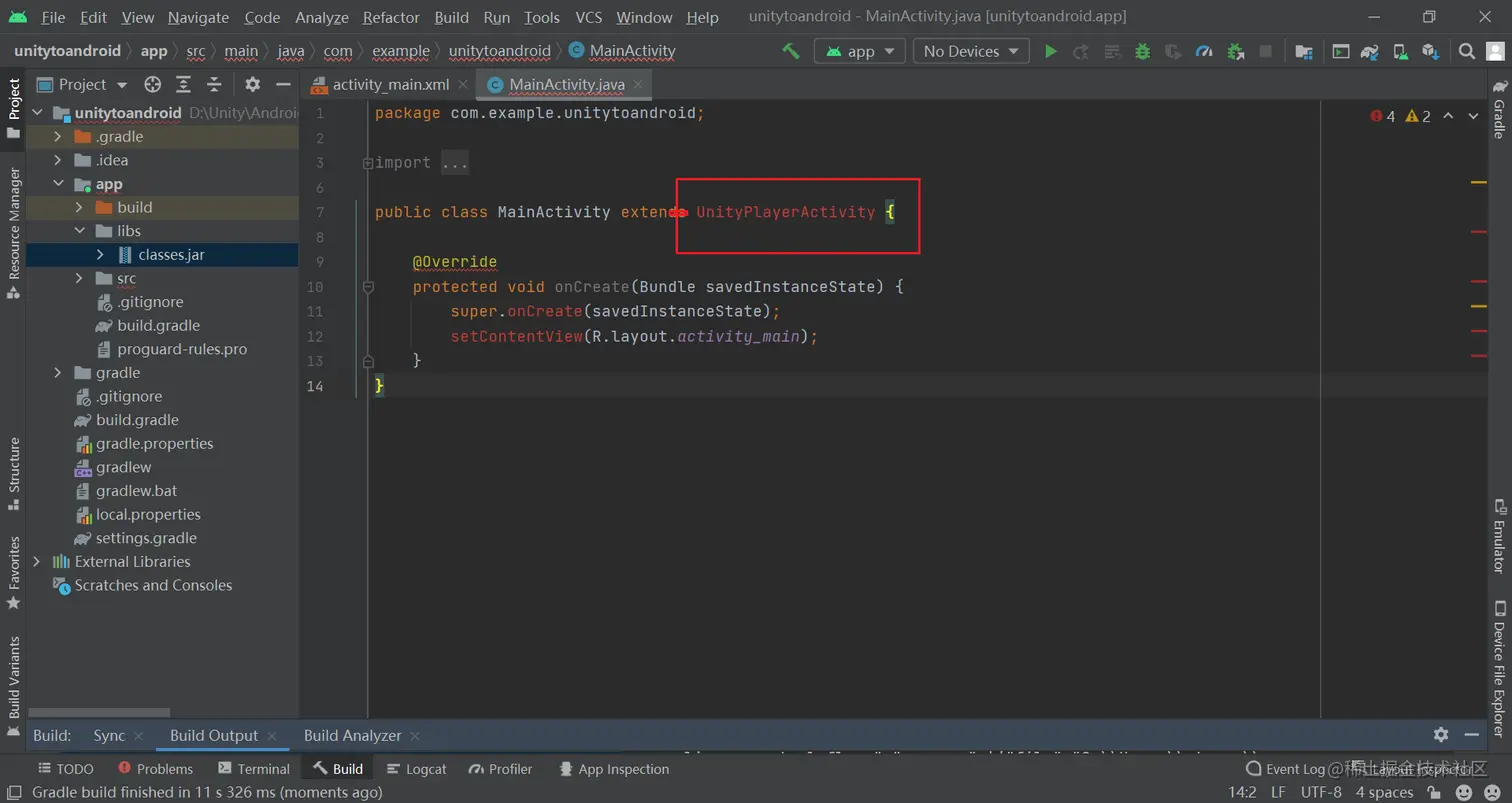The height and width of the screenshot is (803, 1512).
Task: Click the LF line separator status
Action: [1278, 792]
